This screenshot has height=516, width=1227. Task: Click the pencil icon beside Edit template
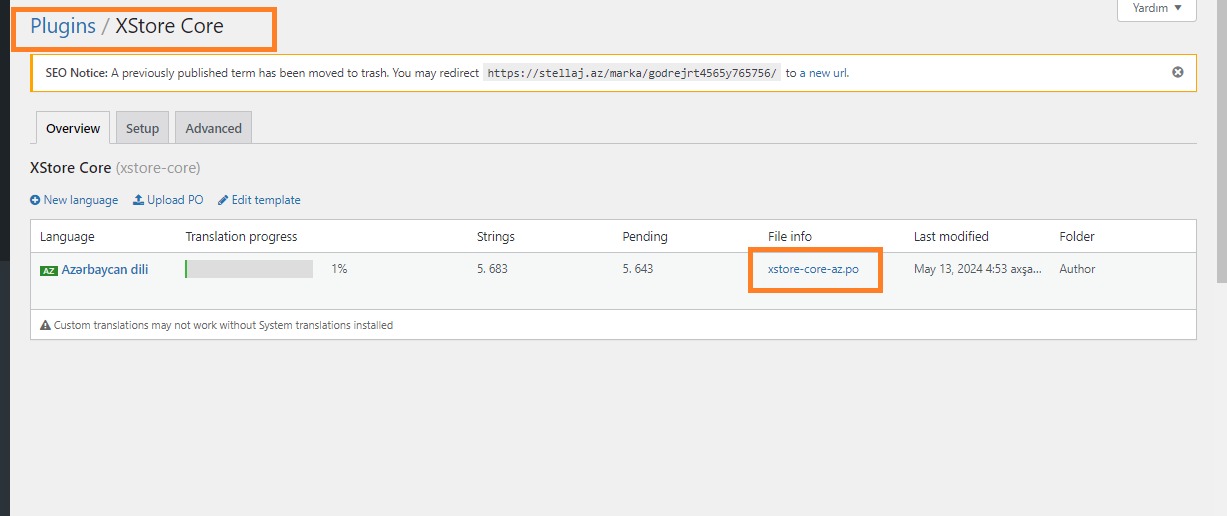tap(223, 200)
